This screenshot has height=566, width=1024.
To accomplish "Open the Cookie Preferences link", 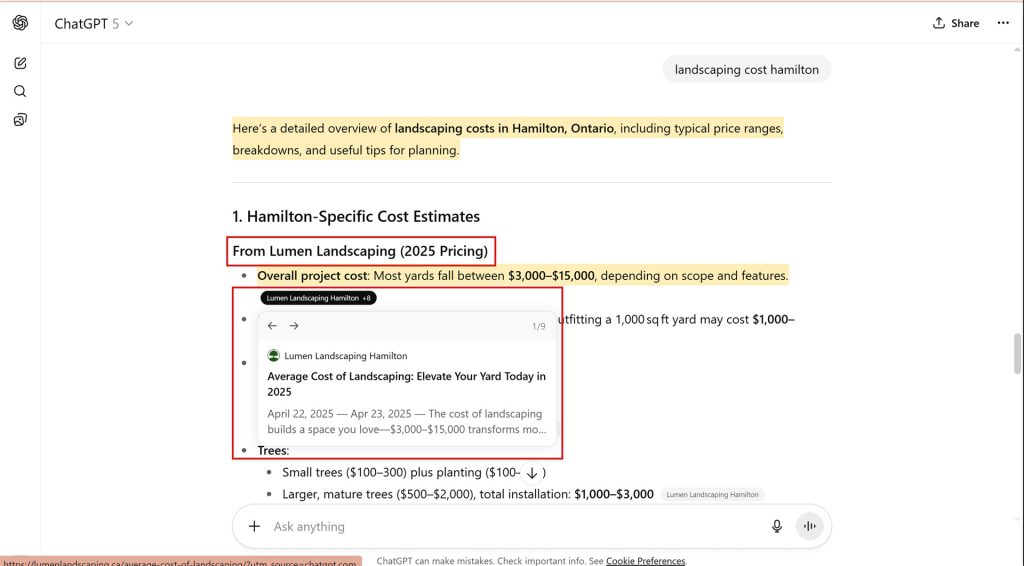I will 645,561.
